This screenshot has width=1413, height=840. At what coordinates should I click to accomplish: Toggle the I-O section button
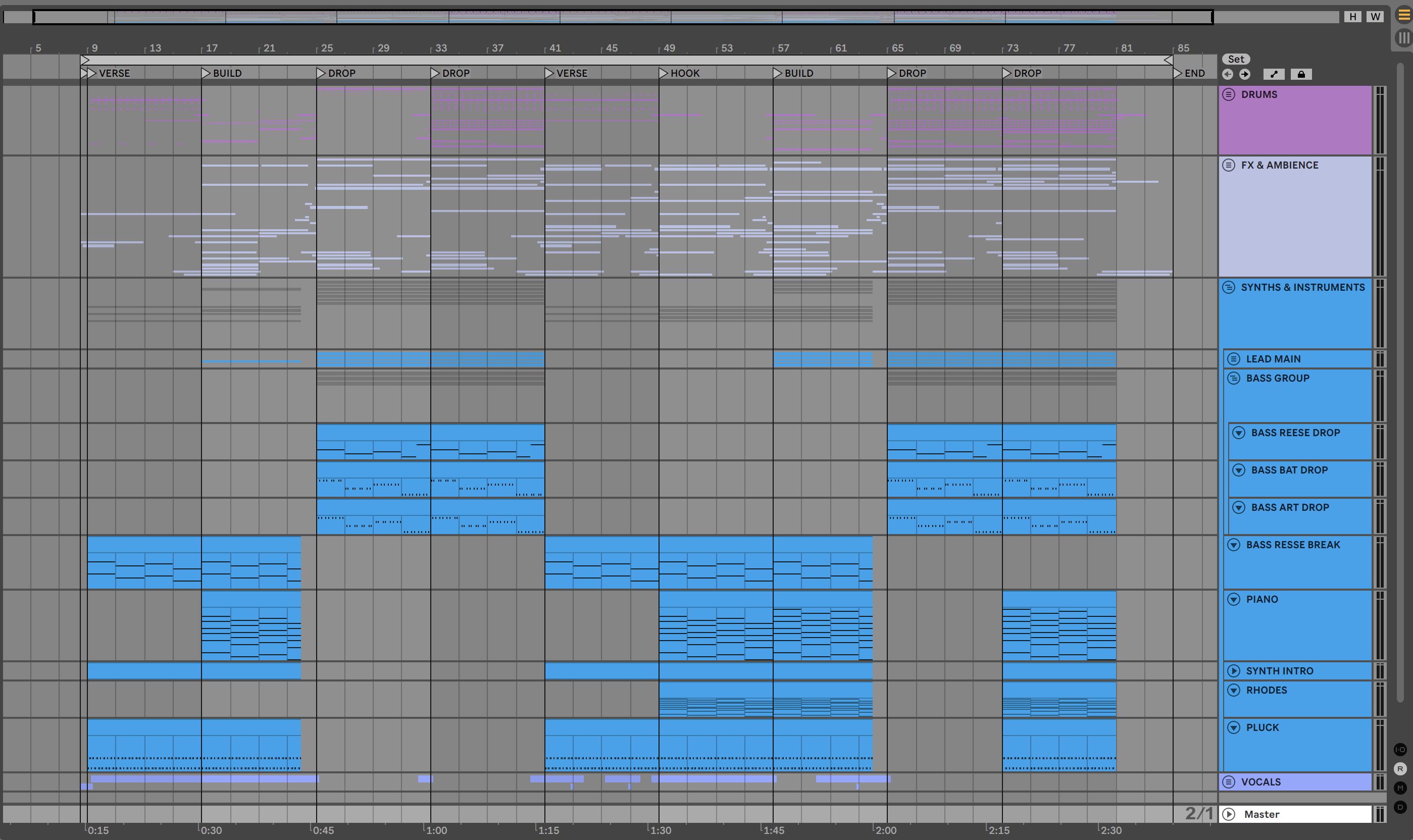(x=1400, y=750)
